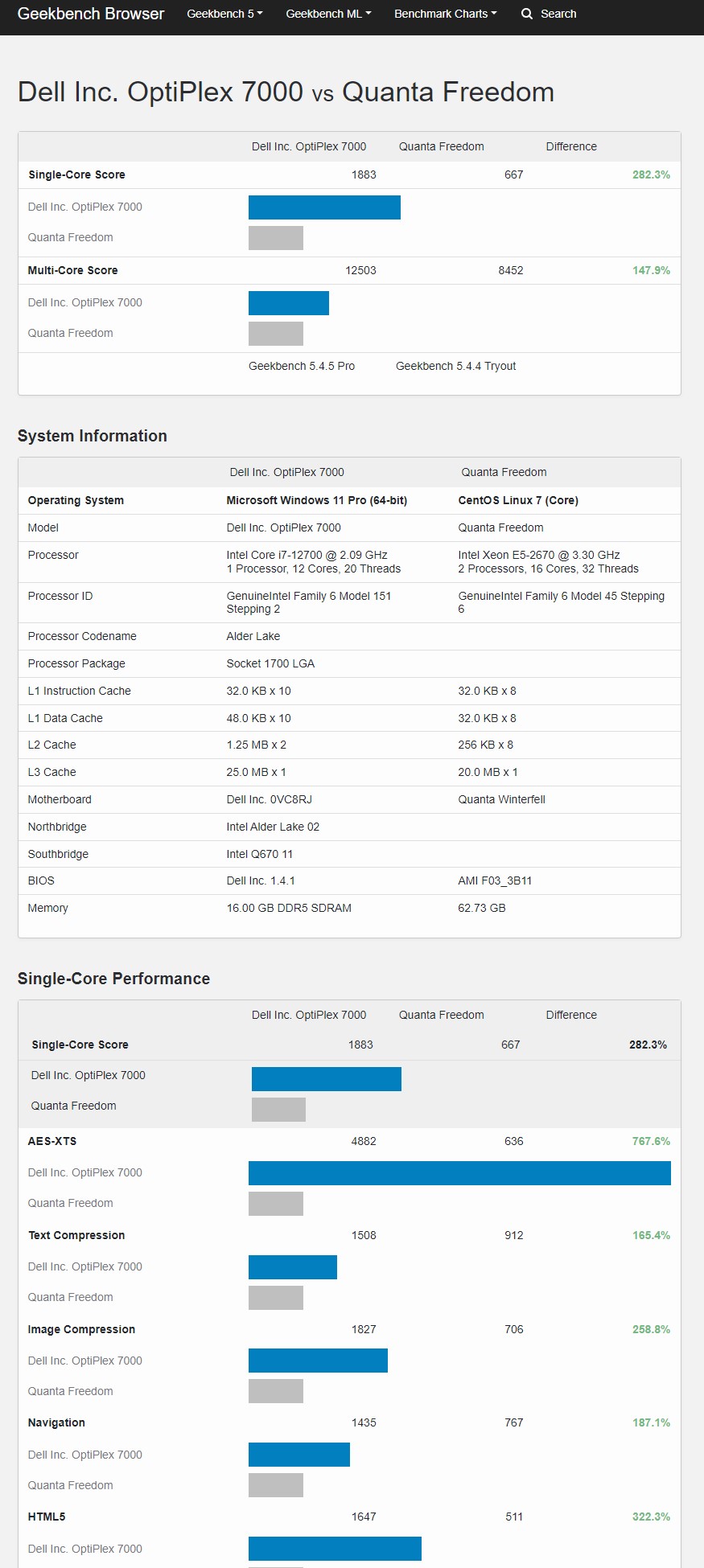The image size is (704, 1568).
Task: Click the search magnifier icon
Action: (527, 14)
